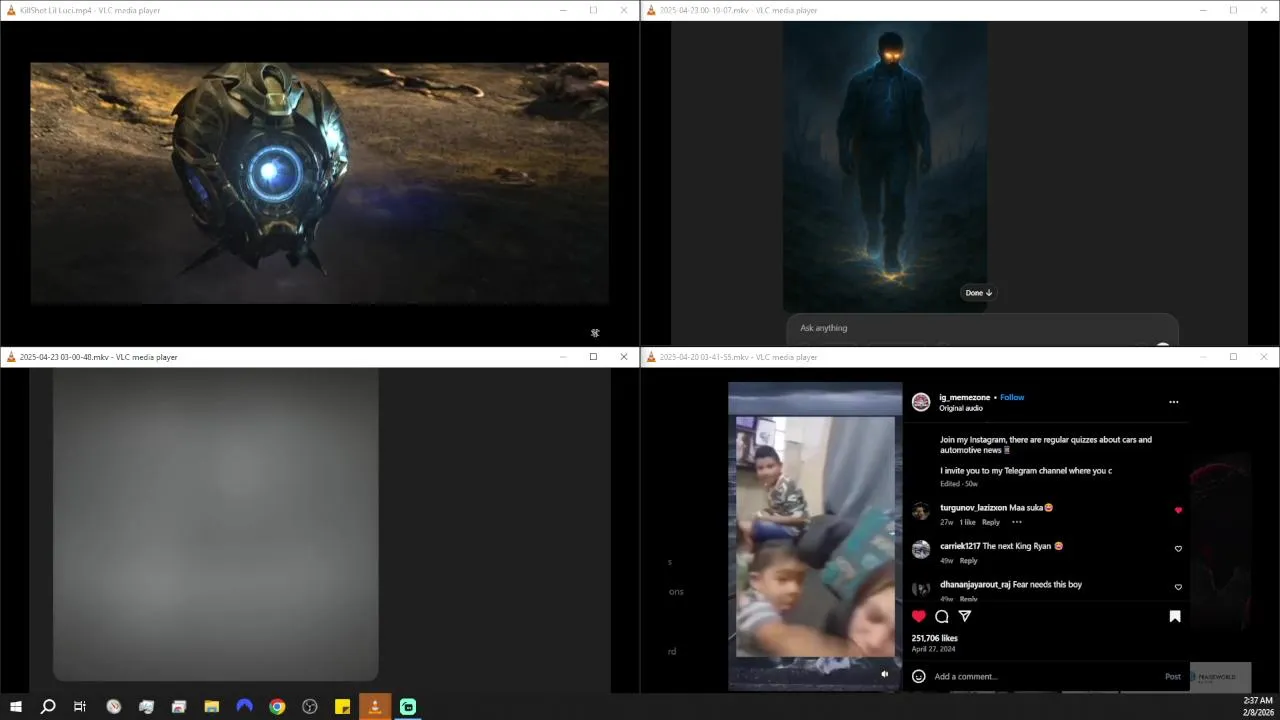Open the dhananjayarout_raj username
The image size is (1280, 720).
975,584
